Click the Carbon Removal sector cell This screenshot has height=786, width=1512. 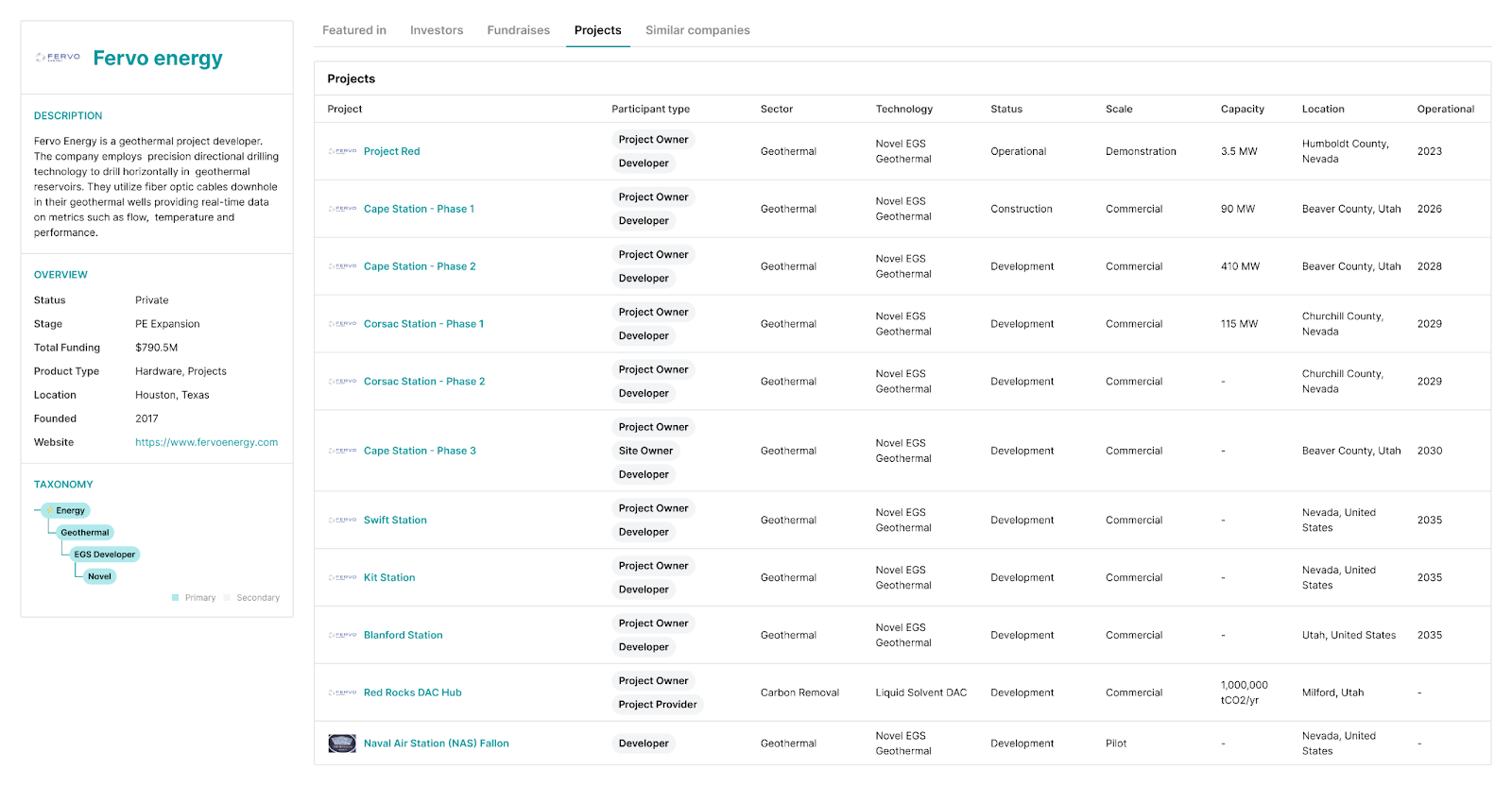click(x=799, y=693)
